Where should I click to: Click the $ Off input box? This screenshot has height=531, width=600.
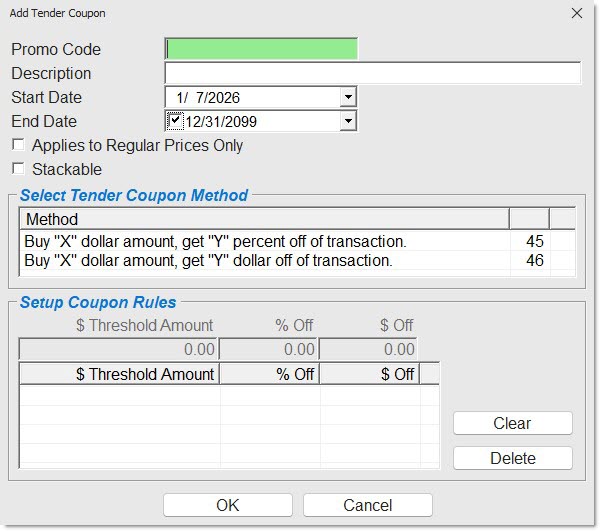(367, 349)
